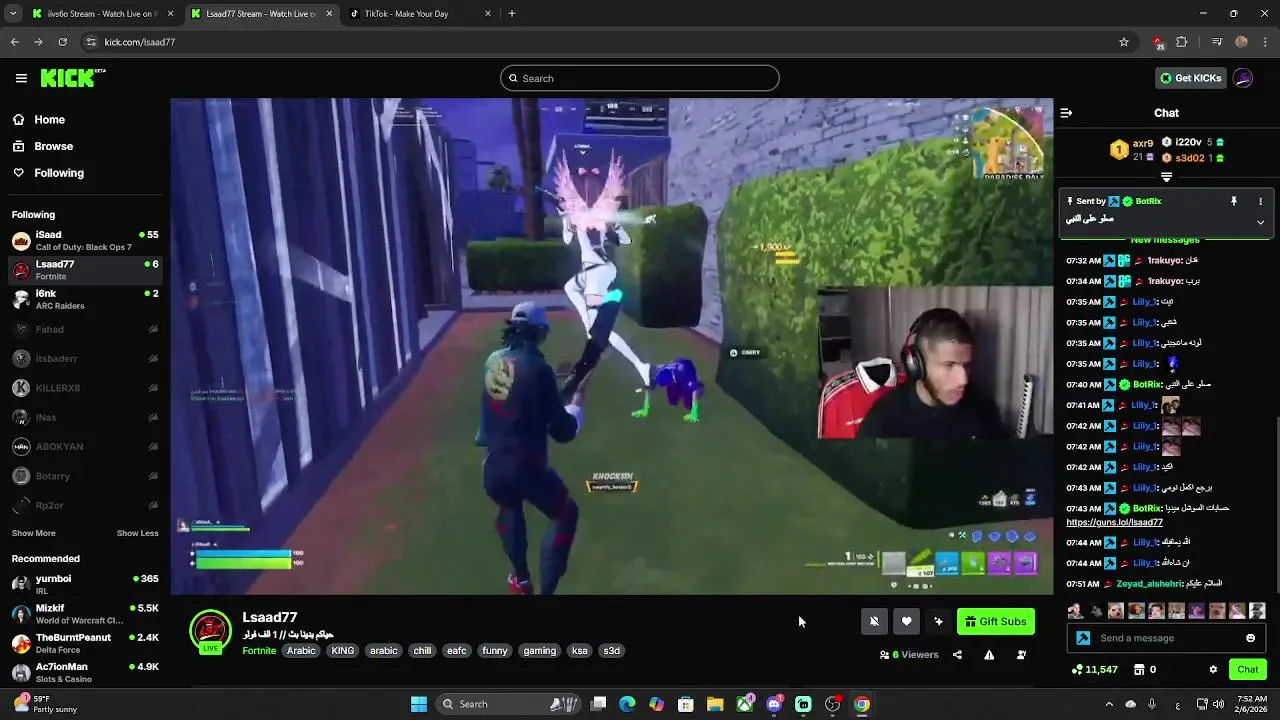The height and width of the screenshot is (720, 1280).
Task: Open recommended channel TheBurntPeanut
Action: (x=85, y=643)
